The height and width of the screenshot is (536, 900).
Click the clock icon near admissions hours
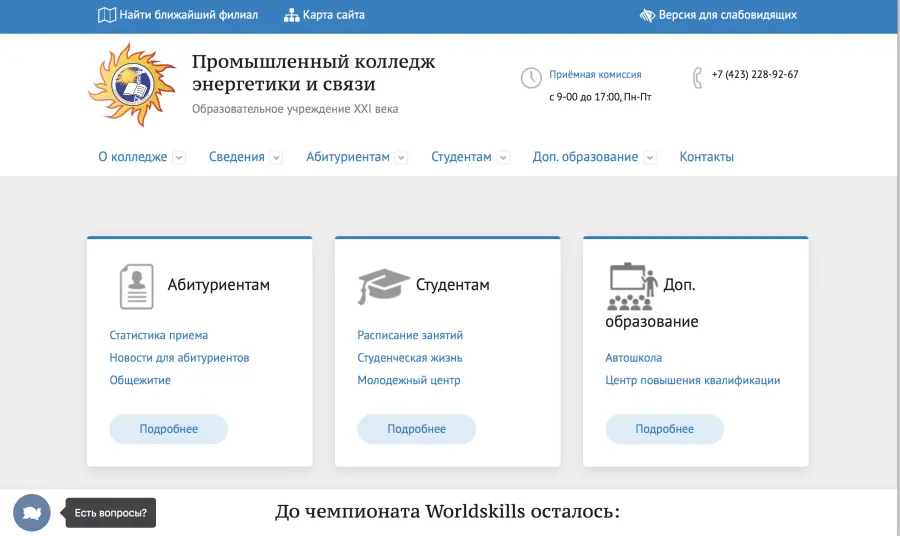point(531,78)
